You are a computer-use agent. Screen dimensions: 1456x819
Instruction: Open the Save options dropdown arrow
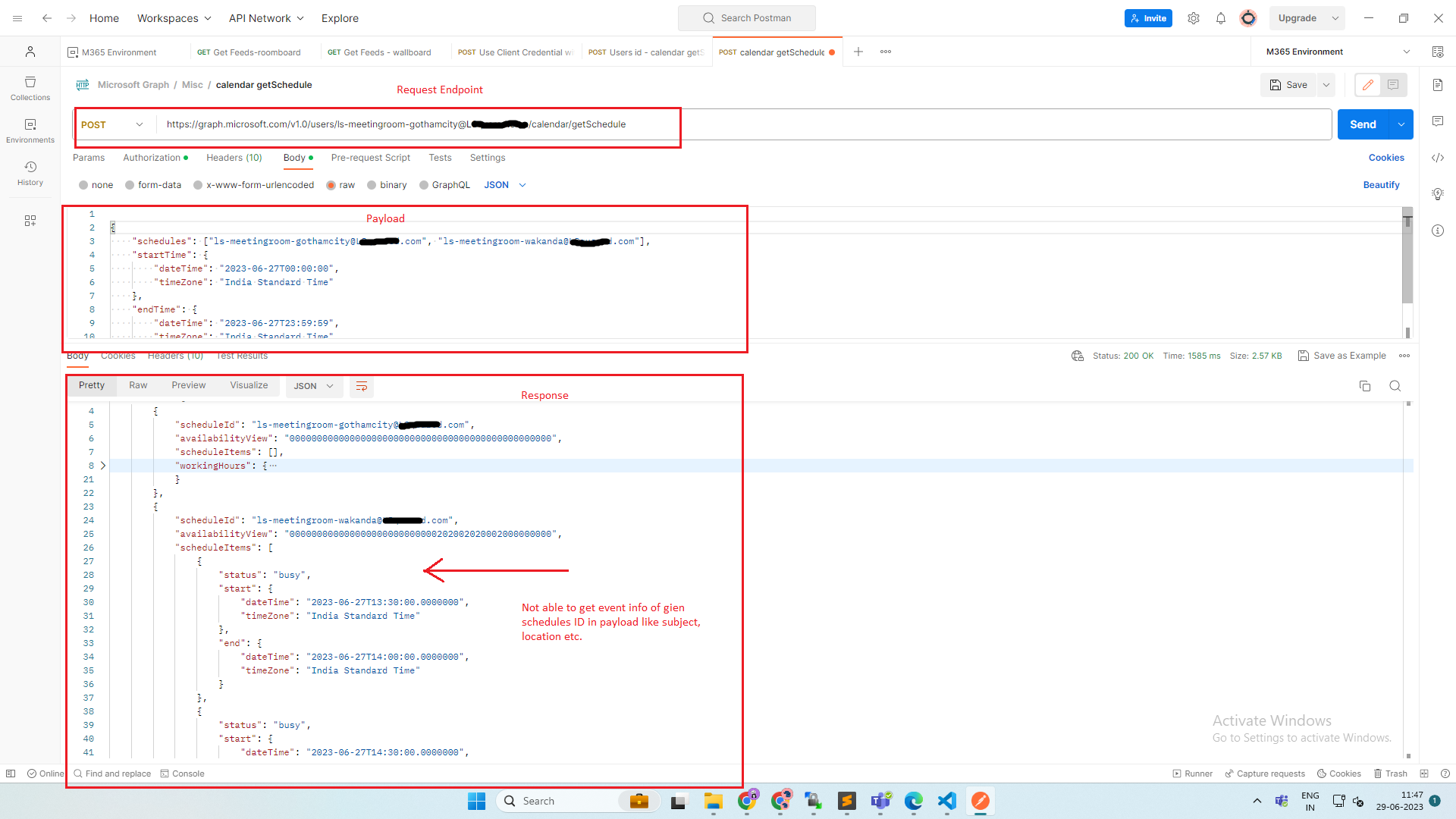click(1326, 85)
